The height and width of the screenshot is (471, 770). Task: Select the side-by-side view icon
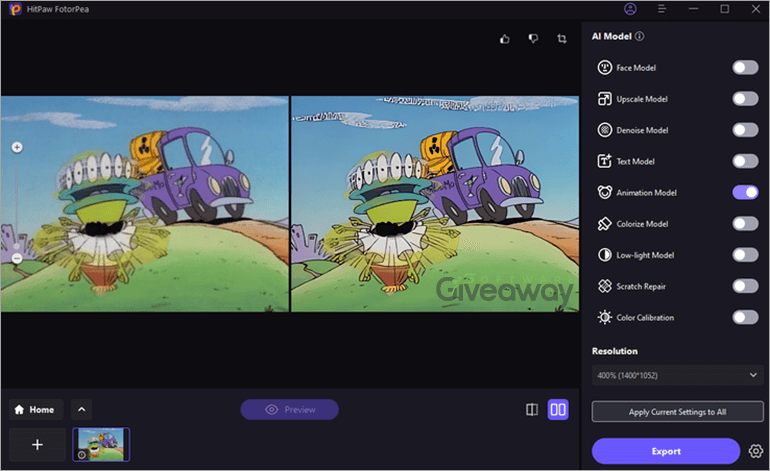(x=558, y=410)
